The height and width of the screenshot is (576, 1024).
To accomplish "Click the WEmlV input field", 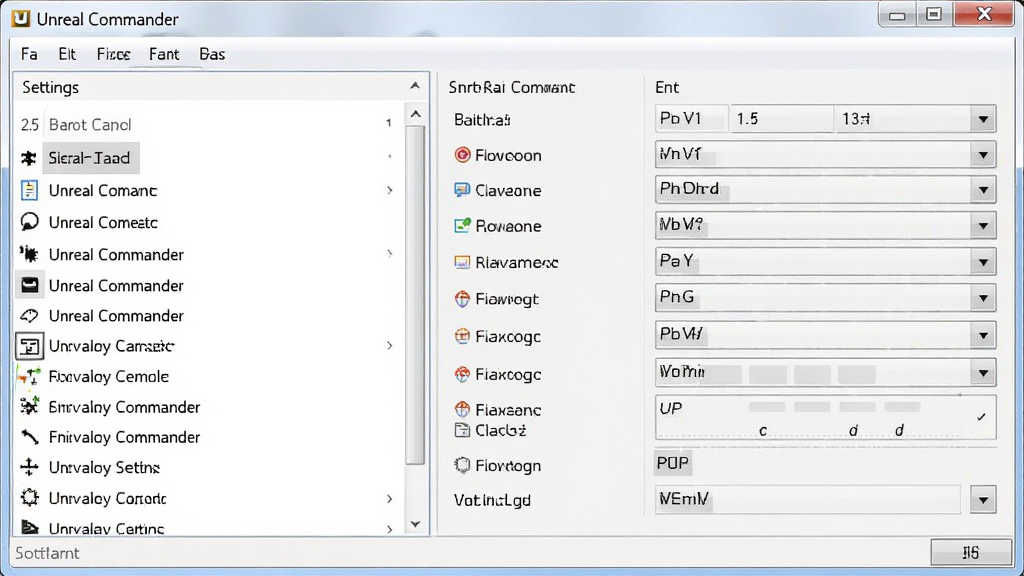I will click(x=807, y=500).
